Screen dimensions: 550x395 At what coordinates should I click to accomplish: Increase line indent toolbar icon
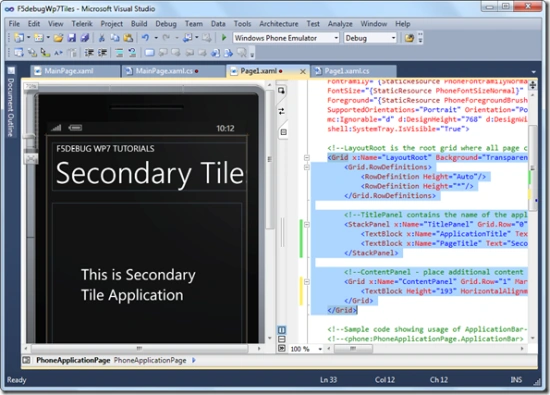(102, 53)
